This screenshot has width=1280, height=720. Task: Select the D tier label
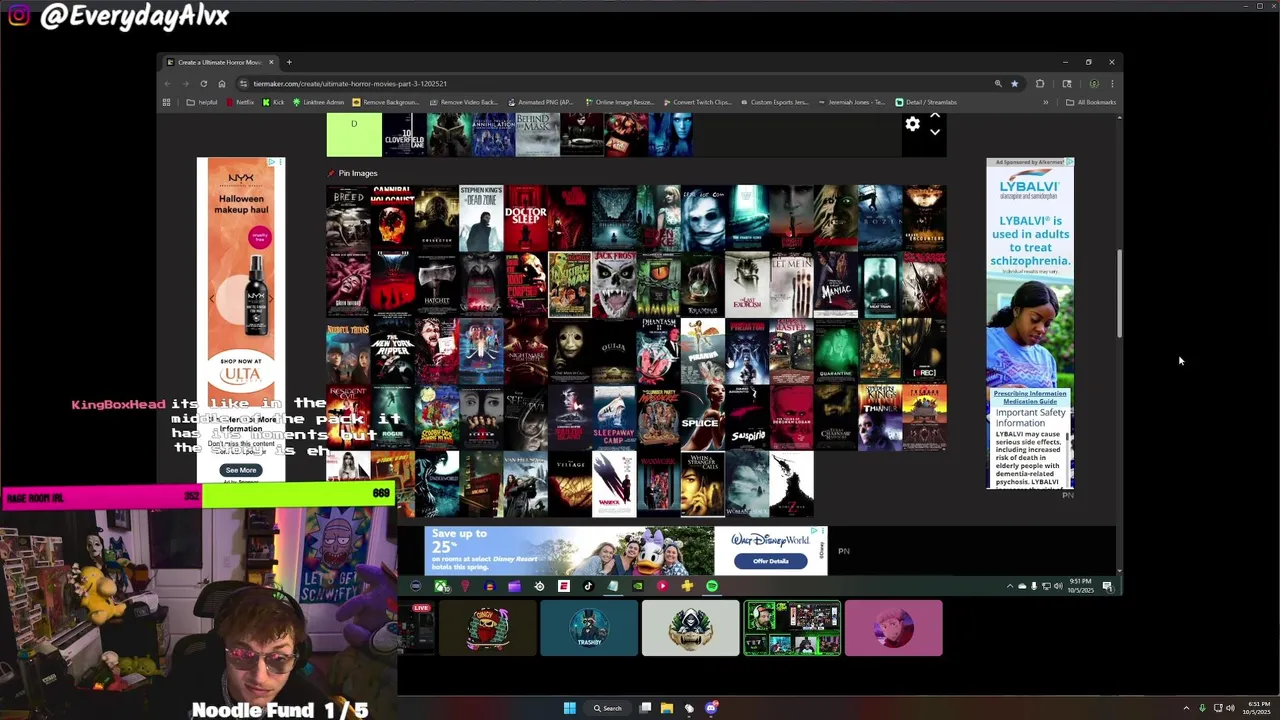[x=354, y=134]
